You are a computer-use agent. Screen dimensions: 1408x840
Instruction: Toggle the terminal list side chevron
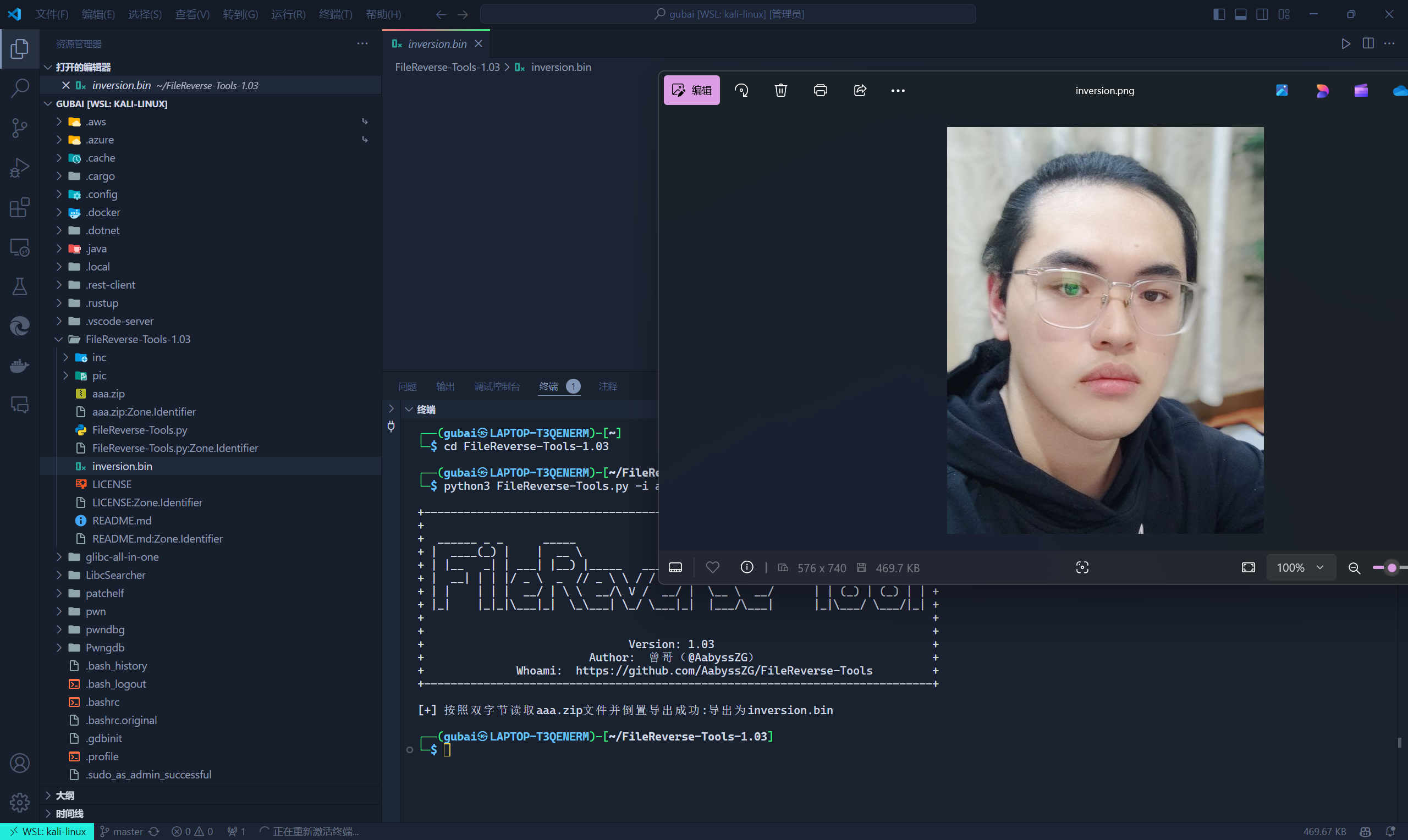tap(391, 408)
